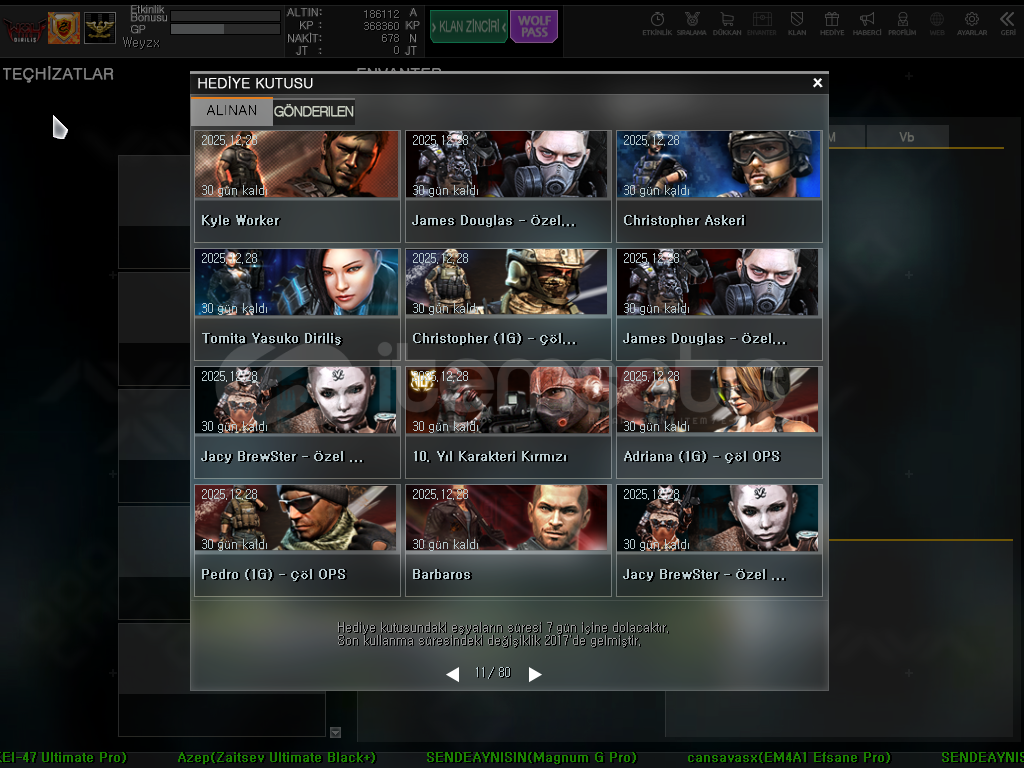This screenshot has height=768, width=1024.
Task: Click cansavasx(EM4A1 Efsane Pro) ticker text
Action: (x=789, y=758)
